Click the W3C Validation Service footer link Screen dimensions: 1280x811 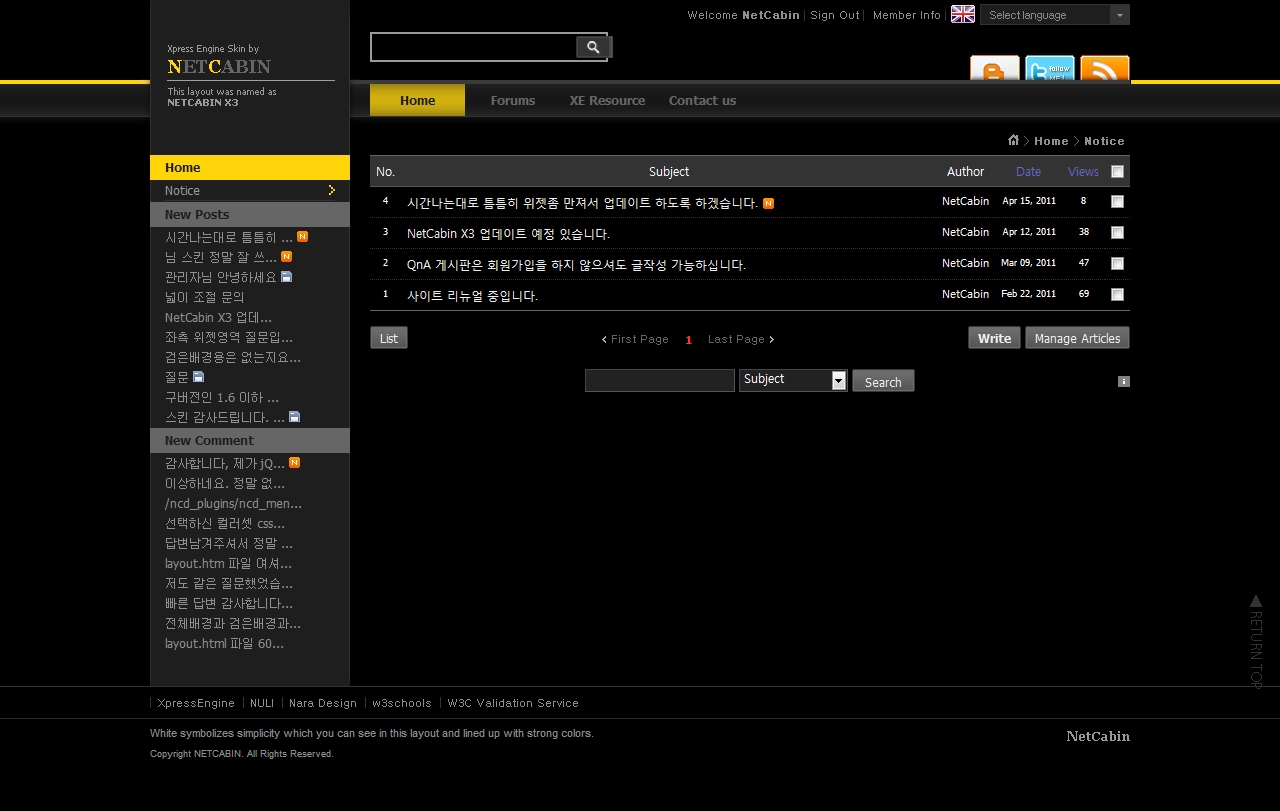coord(513,703)
